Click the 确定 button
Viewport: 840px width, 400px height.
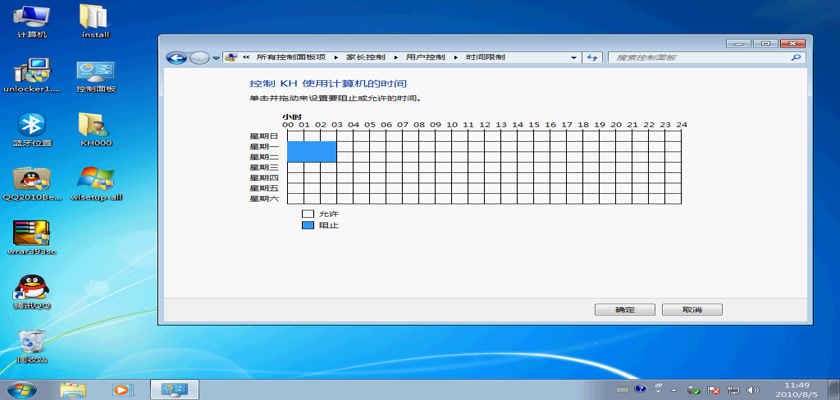623,310
